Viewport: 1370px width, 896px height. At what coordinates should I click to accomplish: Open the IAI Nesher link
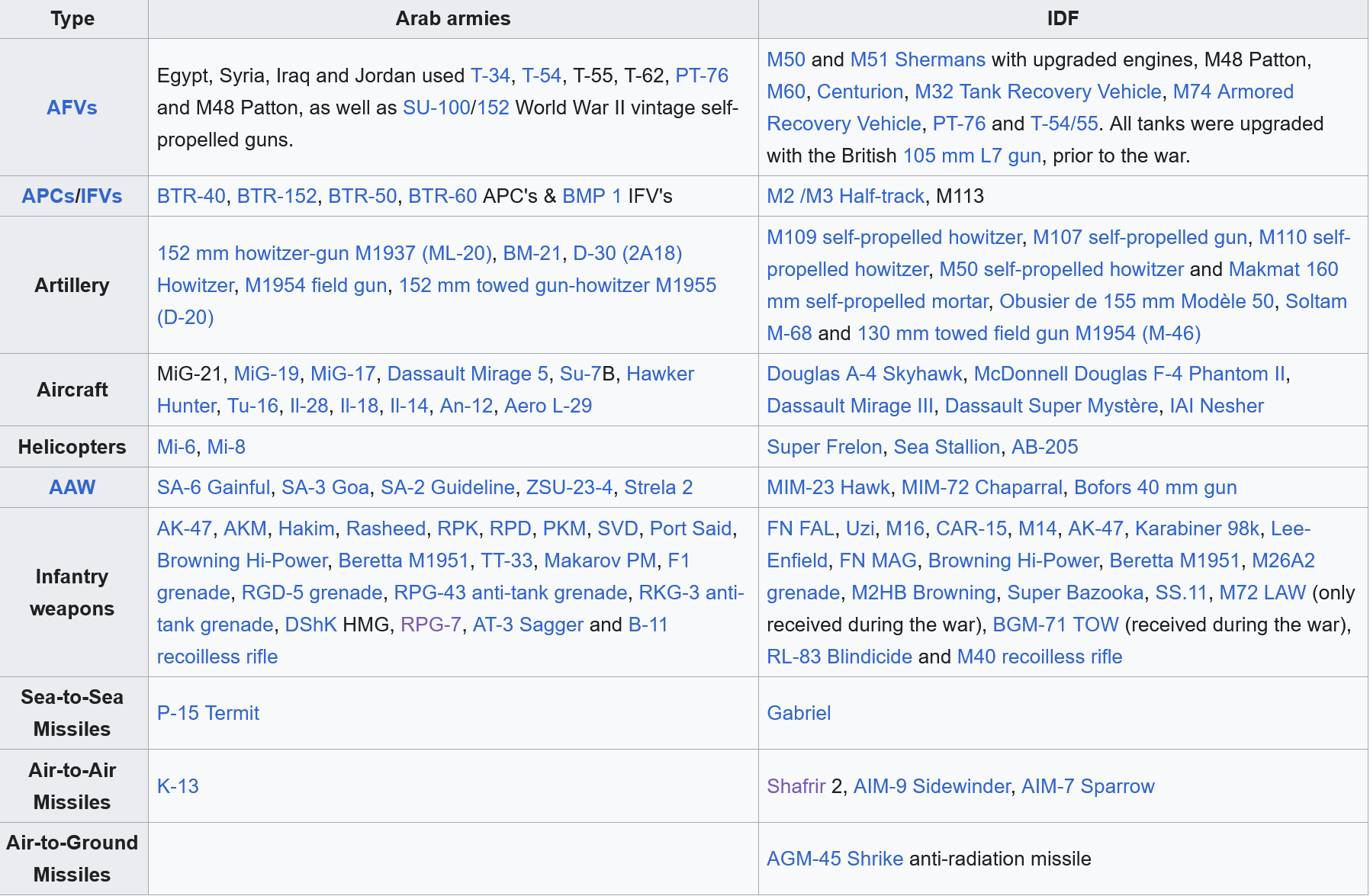(1216, 406)
